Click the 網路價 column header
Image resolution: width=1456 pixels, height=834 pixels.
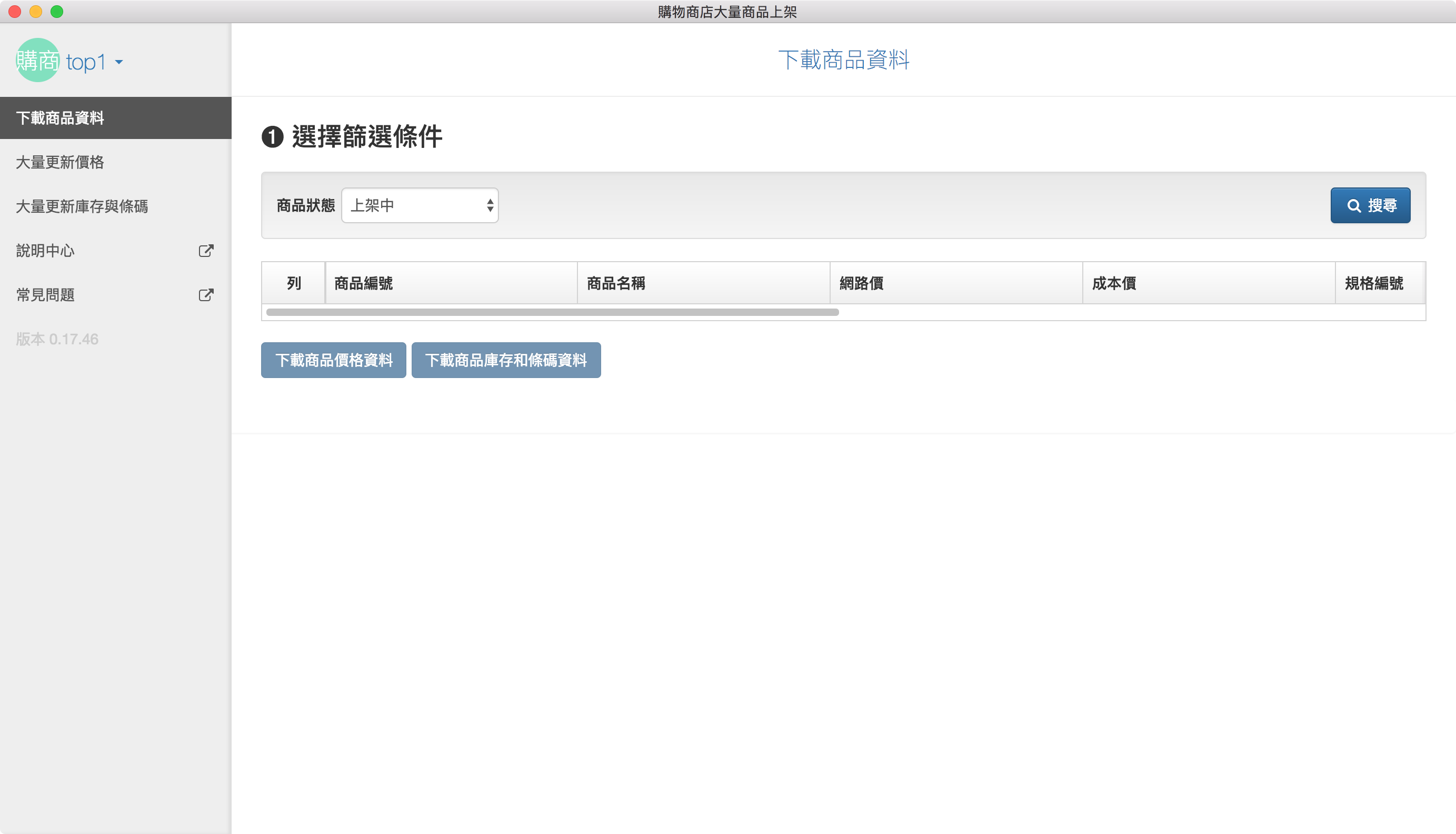click(x=956, y=283)
